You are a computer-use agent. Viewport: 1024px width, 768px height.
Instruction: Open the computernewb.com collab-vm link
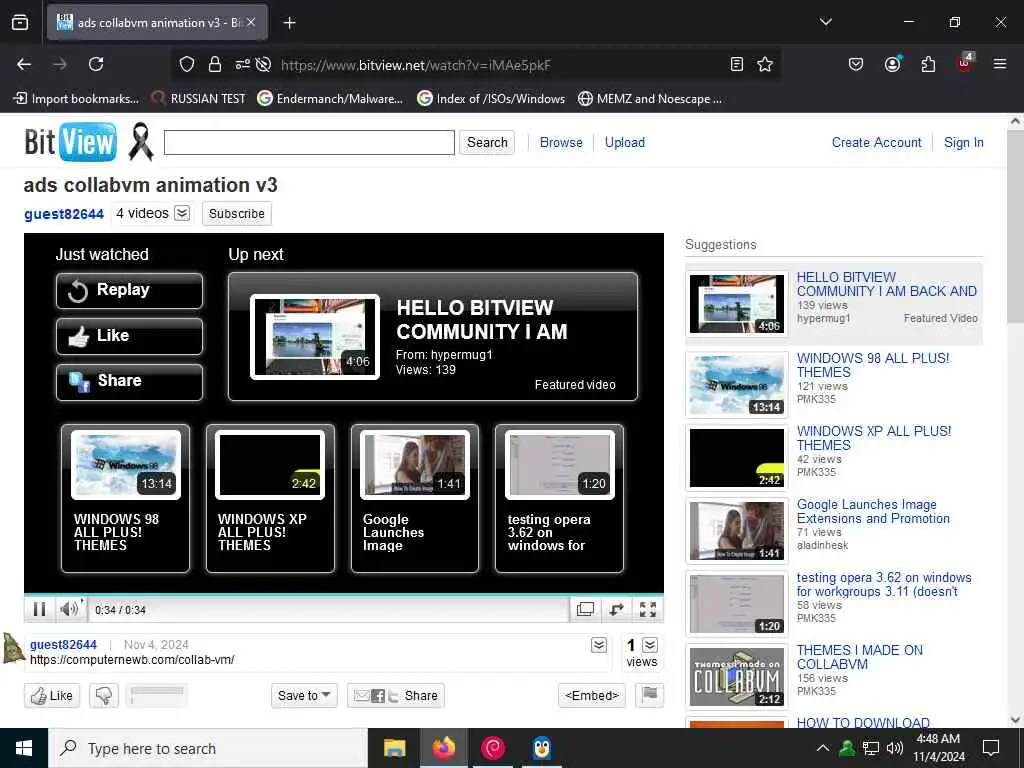tap(132, 660)
